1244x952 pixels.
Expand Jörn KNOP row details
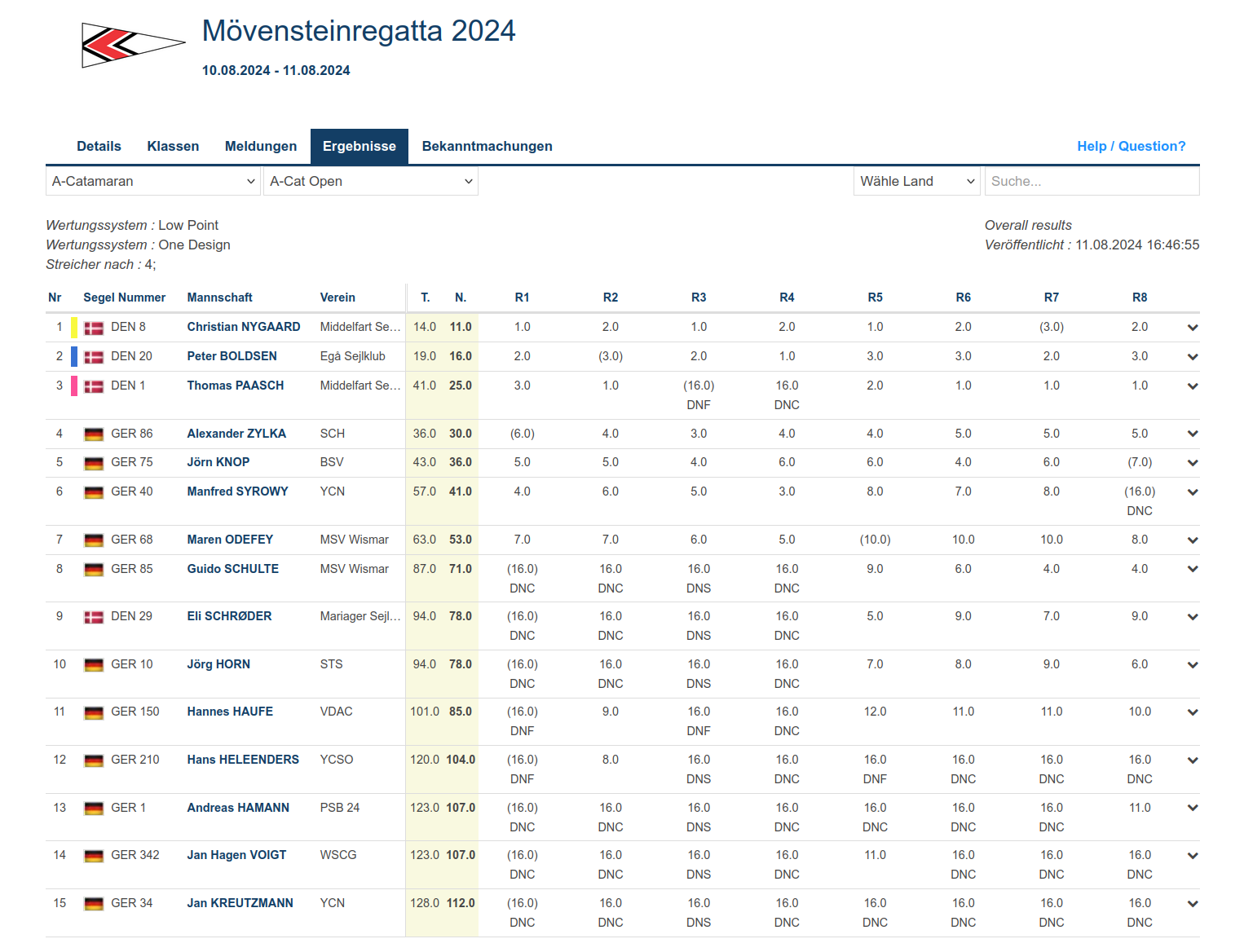point(1193,463)
